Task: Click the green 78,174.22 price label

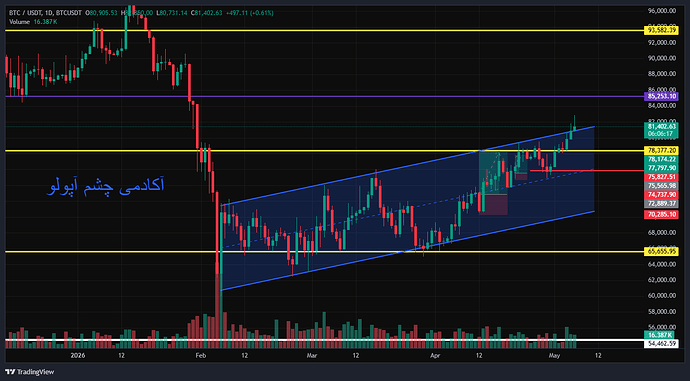Action: [x=661, y=159]
